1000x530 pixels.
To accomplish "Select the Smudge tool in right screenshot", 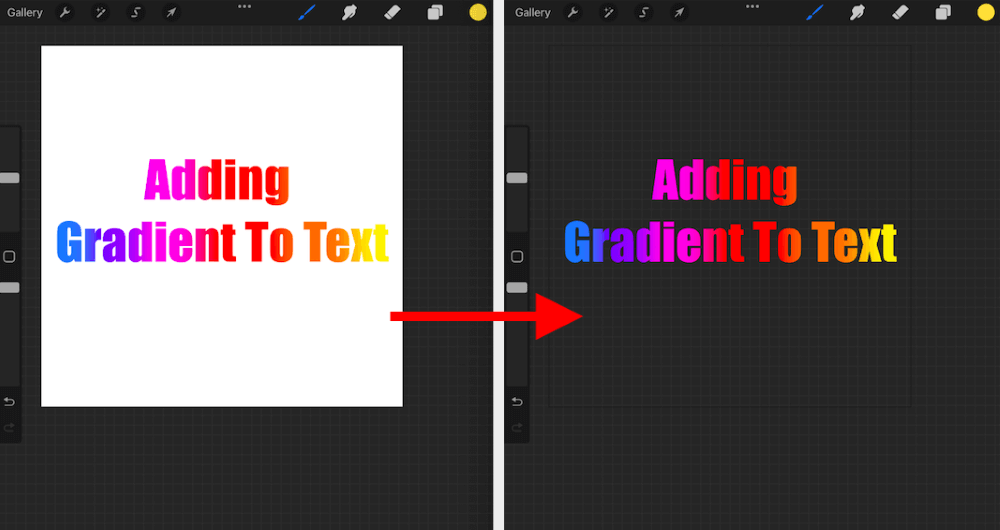I will click(857, 12).
